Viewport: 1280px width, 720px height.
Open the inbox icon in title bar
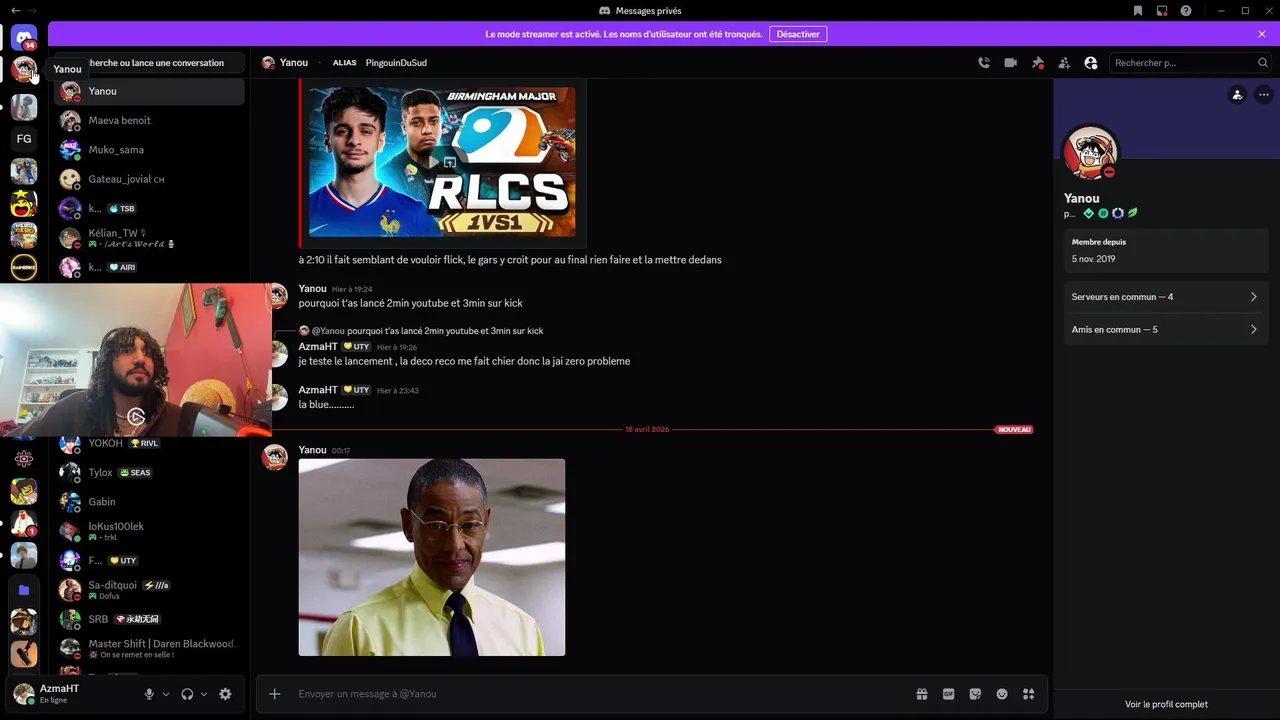[x=1162, y=11]
